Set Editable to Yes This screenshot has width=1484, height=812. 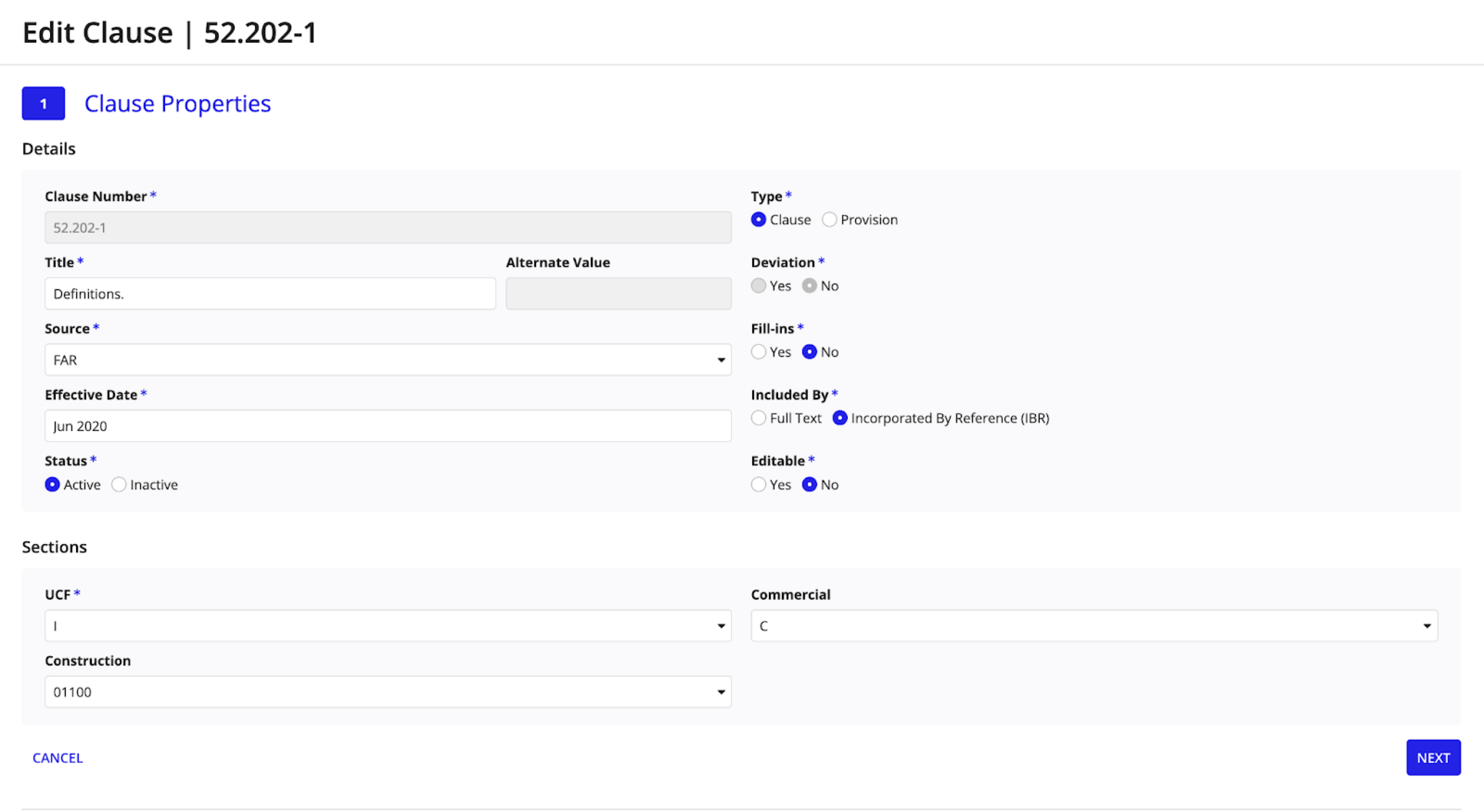tap(758, 484)
